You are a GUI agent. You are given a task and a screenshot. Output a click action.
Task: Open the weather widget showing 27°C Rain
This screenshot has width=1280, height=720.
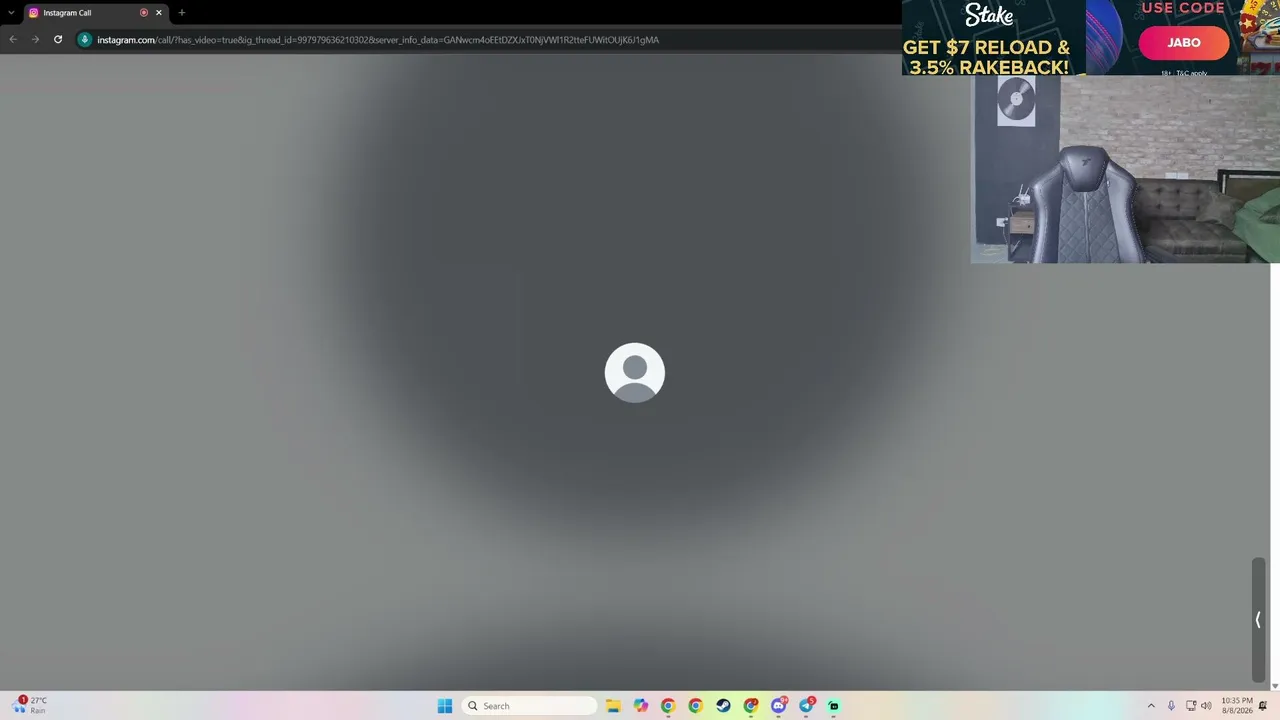coord(30,705)
